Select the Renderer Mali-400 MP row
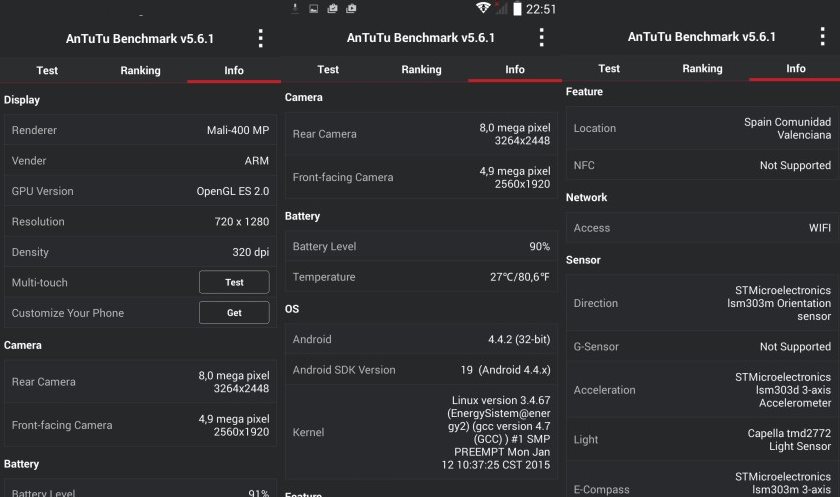The width and height of the screenshot is (840, 497). point(140,130)
